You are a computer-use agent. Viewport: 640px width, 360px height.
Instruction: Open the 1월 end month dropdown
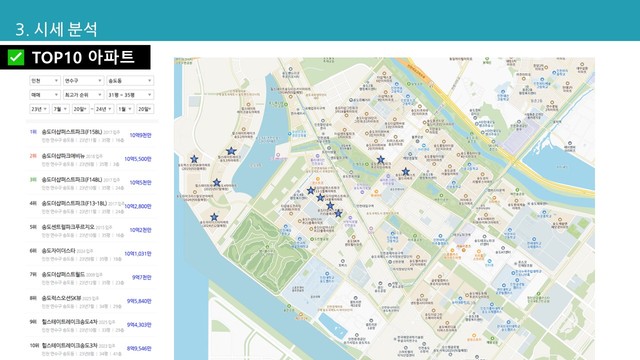tap(125, 109)
